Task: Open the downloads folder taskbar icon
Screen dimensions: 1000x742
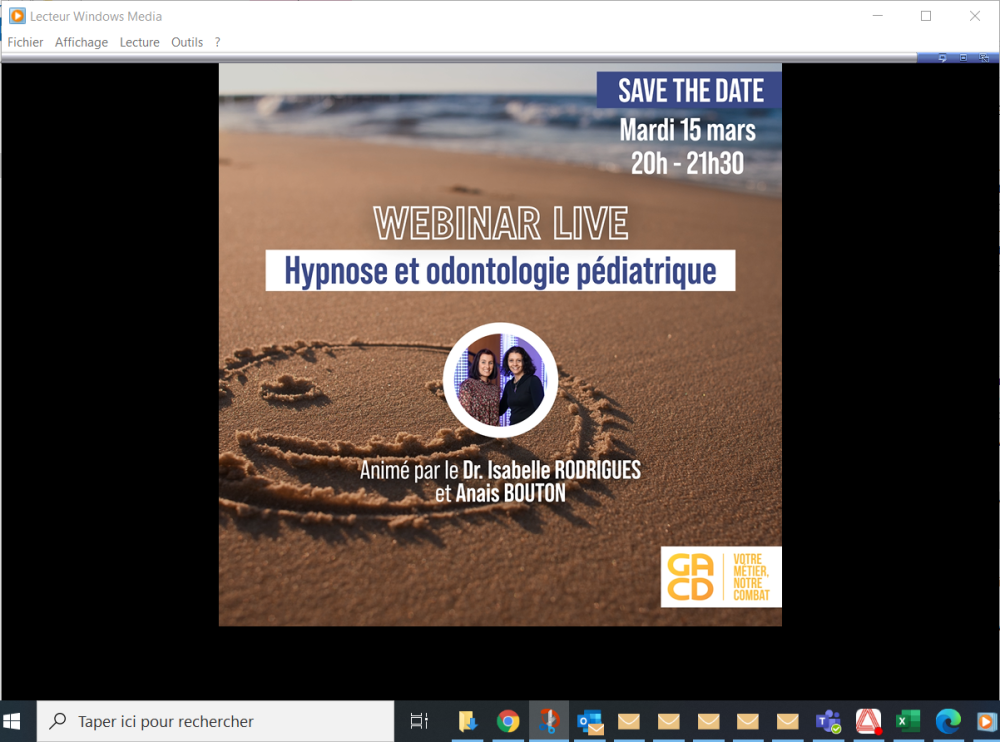Action: [468, 722]
